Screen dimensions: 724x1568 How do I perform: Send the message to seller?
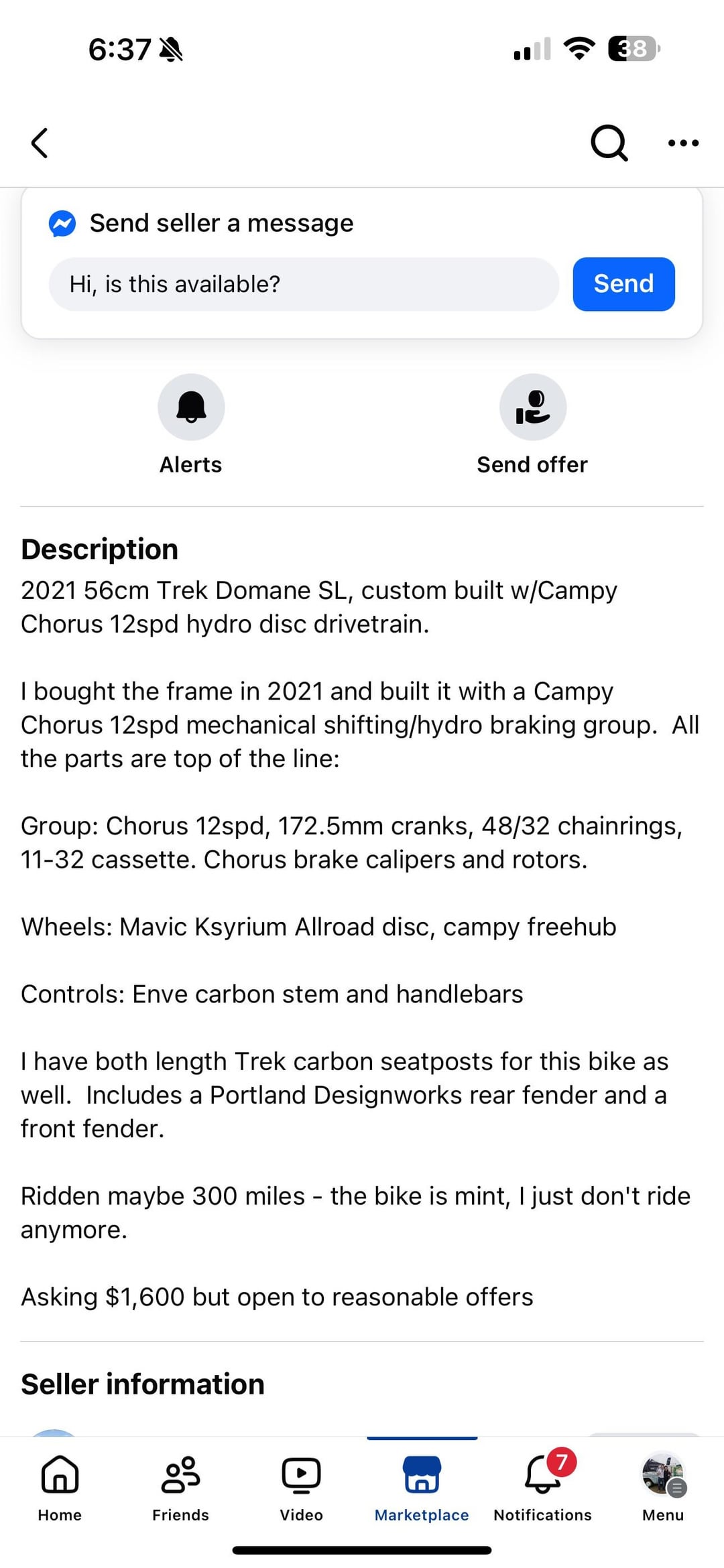[623, 284]
